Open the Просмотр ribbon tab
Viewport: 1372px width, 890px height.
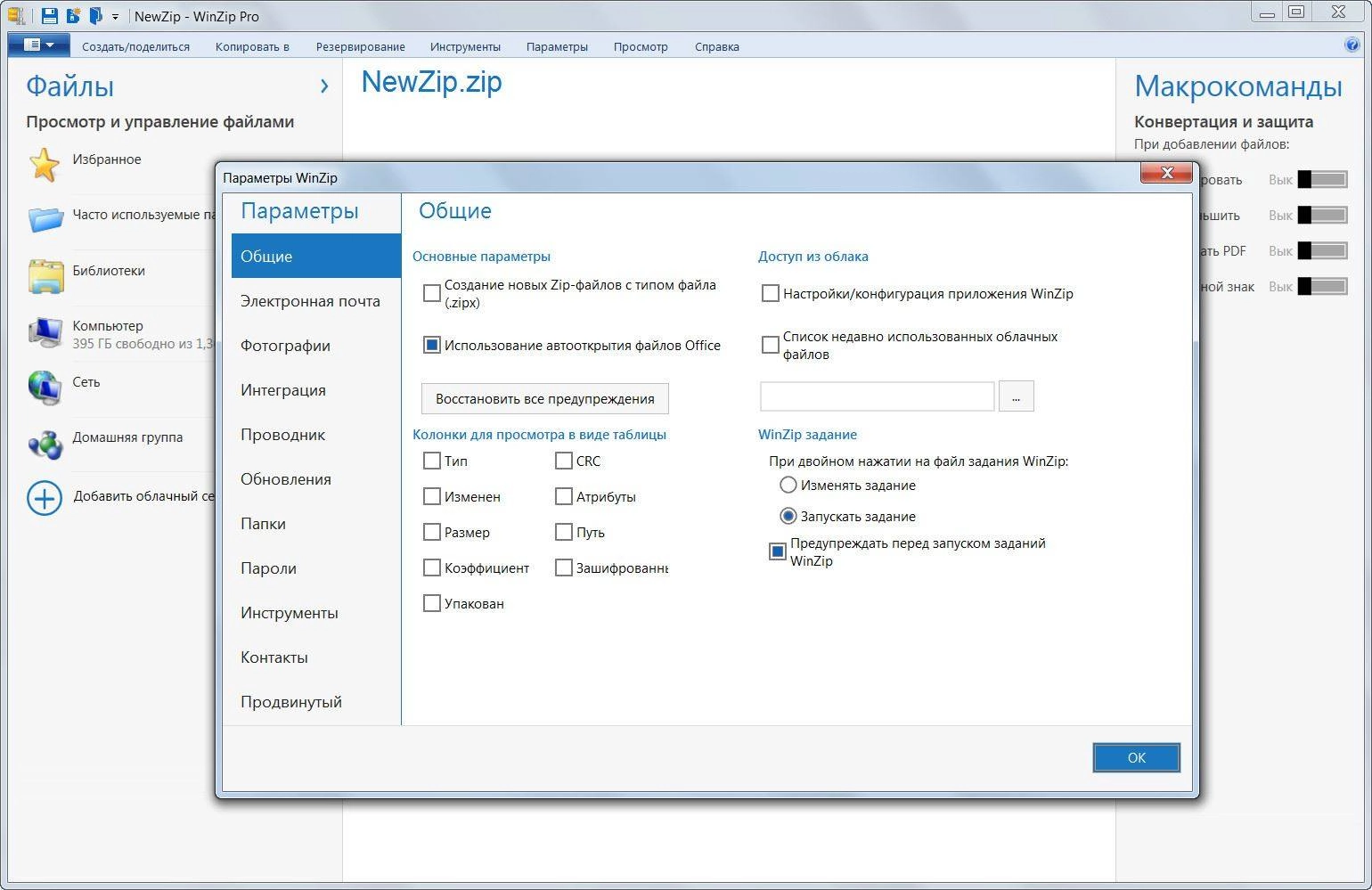[x=641, y=46]
